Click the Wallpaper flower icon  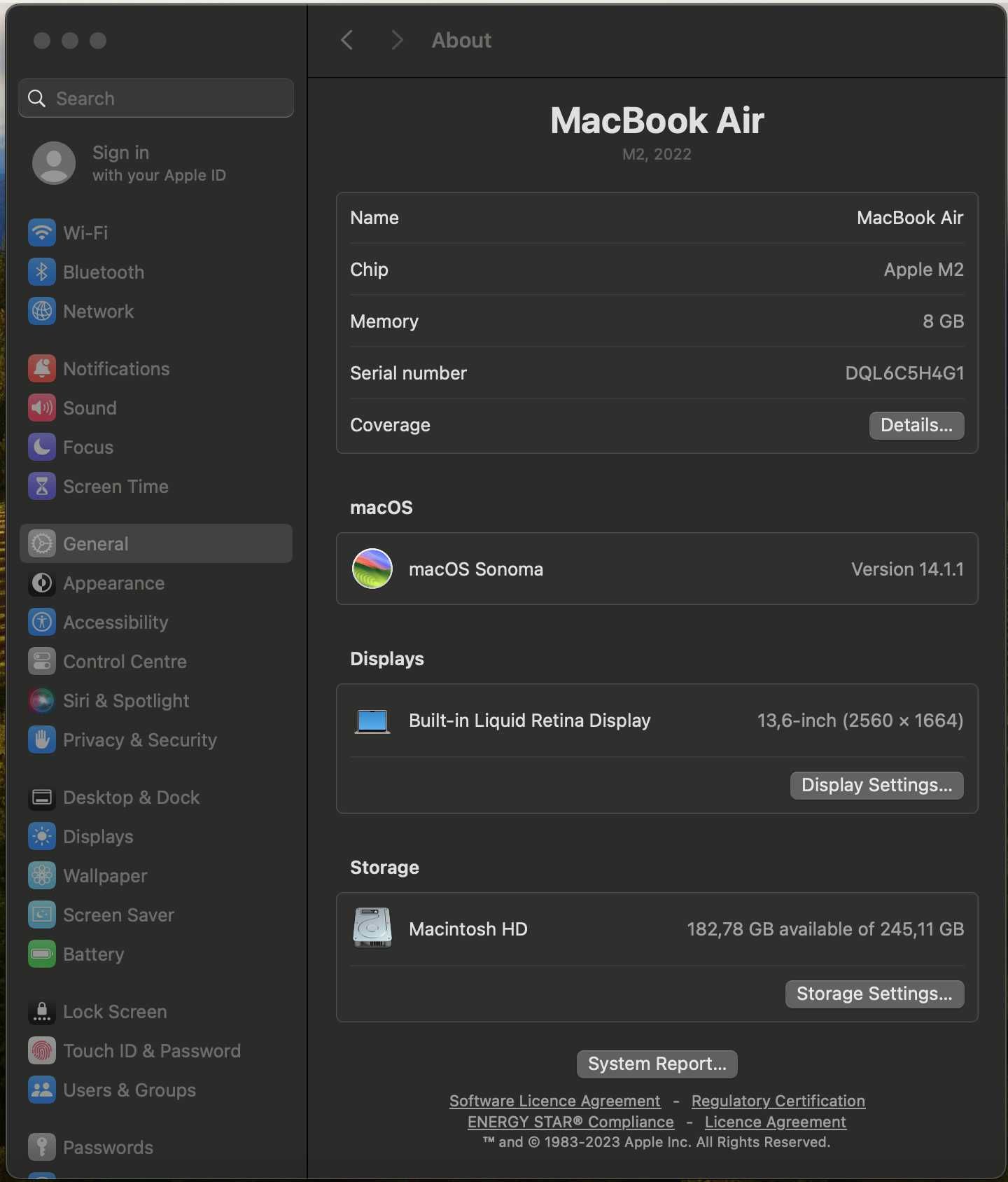(42, 875)
